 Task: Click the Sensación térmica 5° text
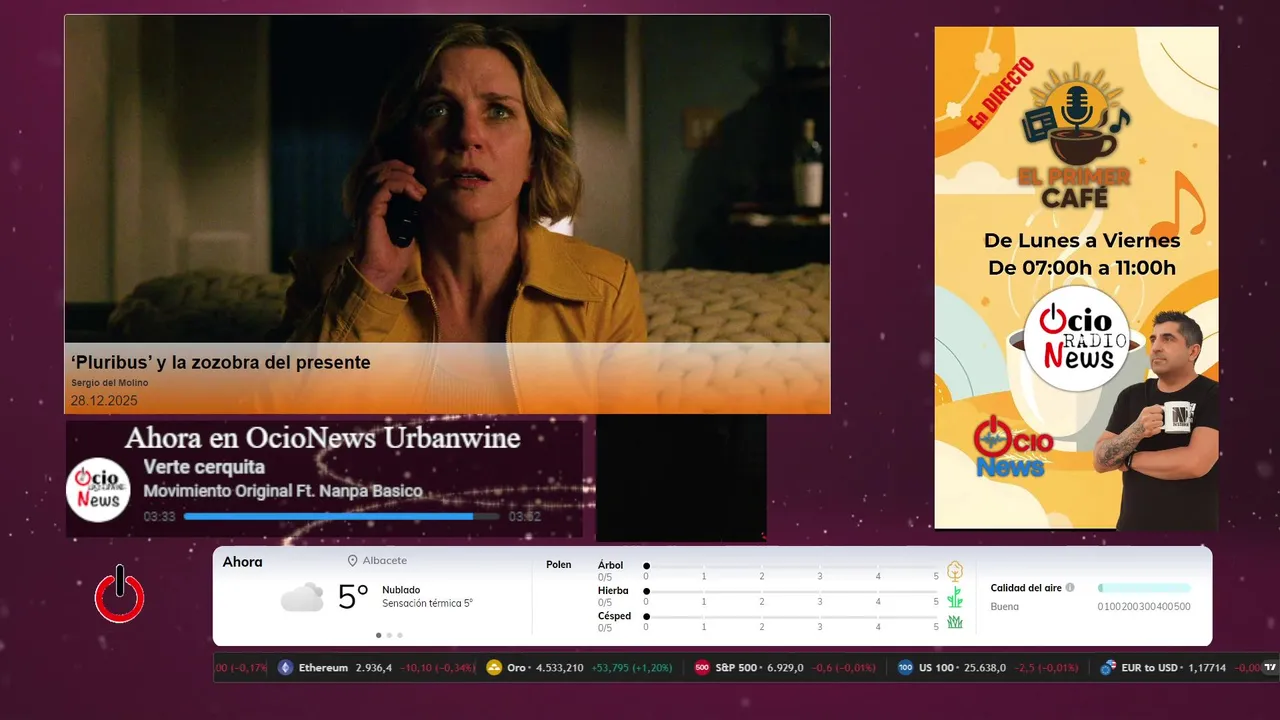tap(427, 604)
